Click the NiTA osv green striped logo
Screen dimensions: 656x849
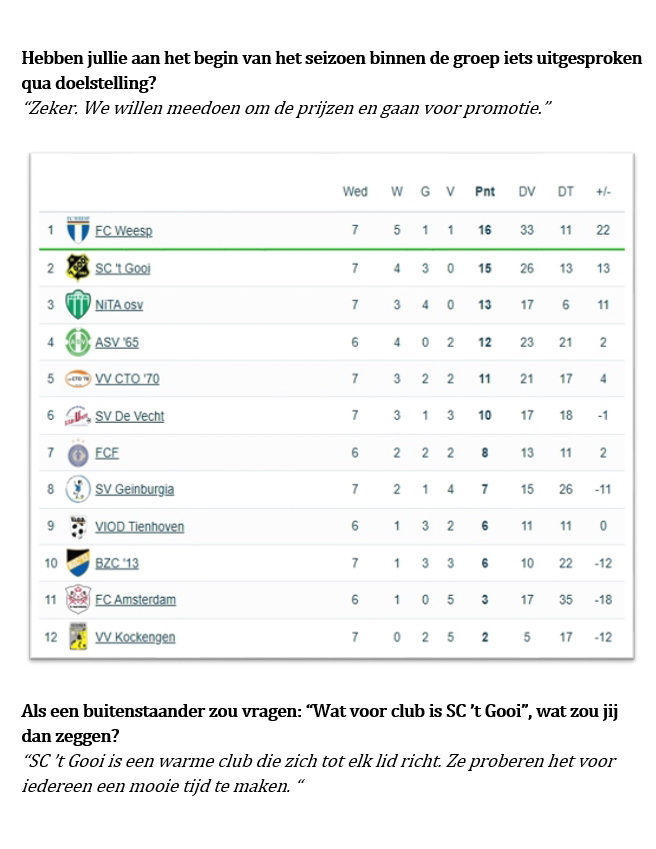tap(77, 304)
